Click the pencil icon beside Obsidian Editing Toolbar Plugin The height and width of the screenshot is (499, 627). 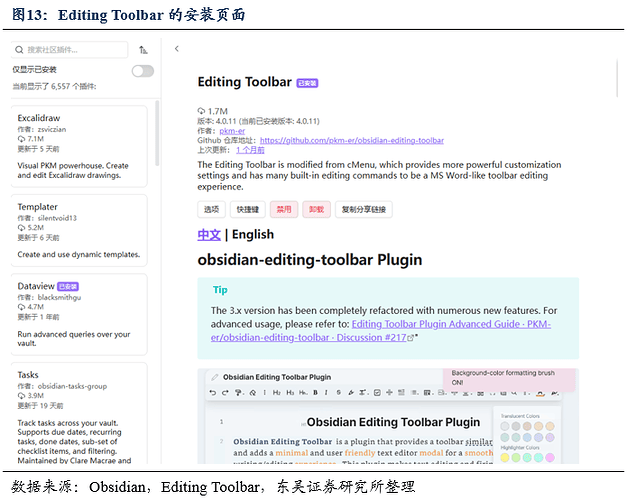point(215,377)
